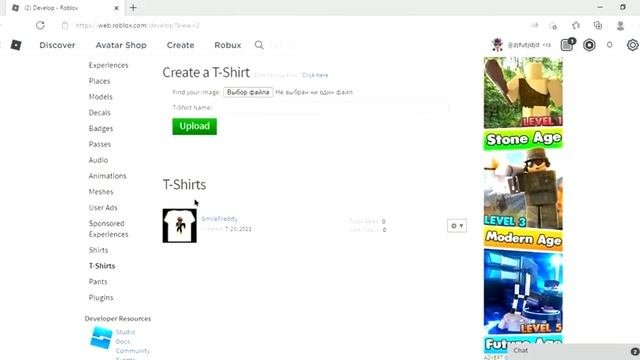Select Sponsored Experiences in the sidebar

point(109,229)
